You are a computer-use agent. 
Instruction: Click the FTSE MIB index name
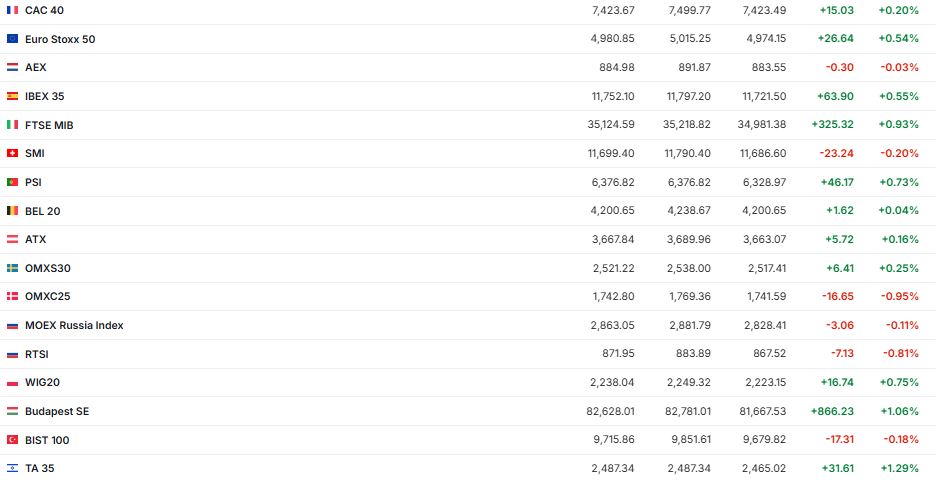49,125
